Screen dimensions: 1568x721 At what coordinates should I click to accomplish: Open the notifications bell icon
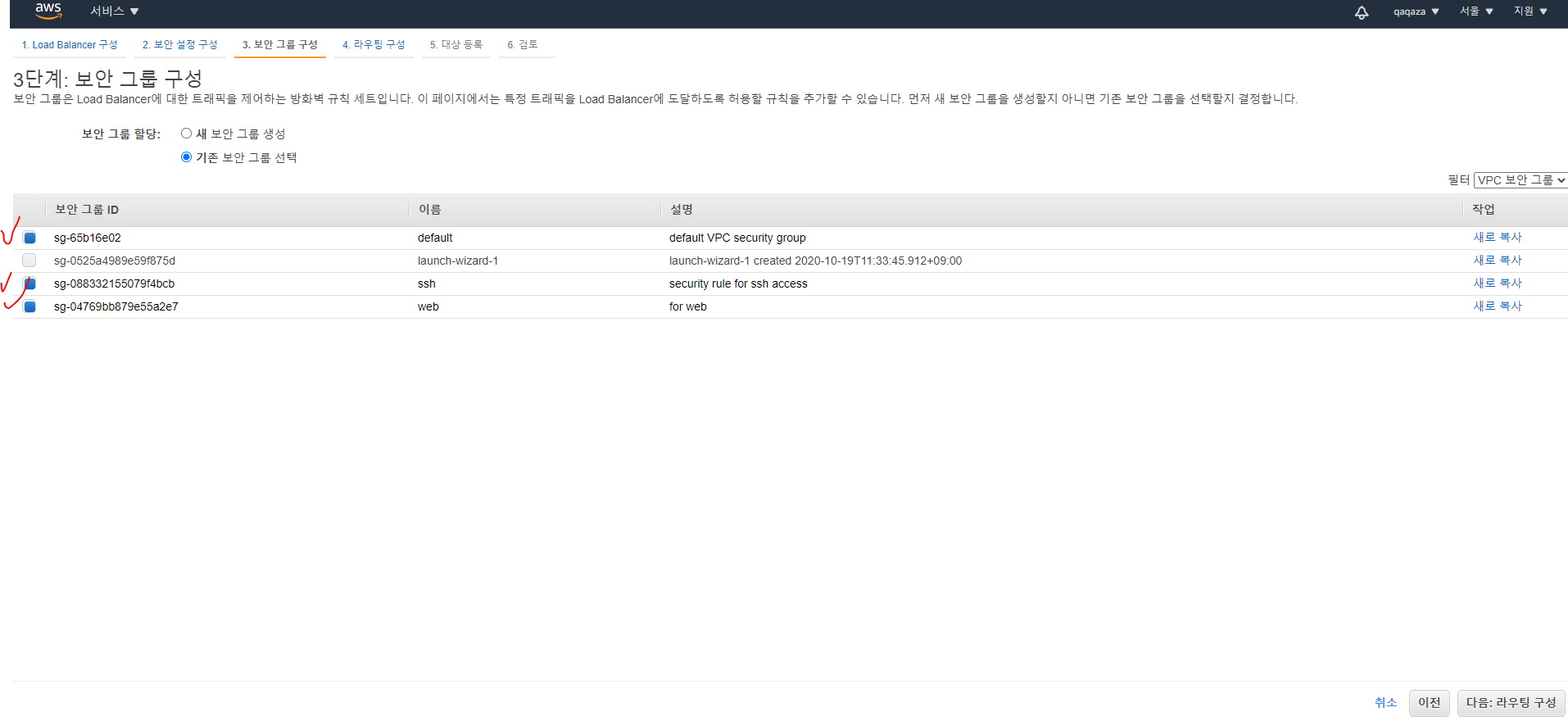1361,12
